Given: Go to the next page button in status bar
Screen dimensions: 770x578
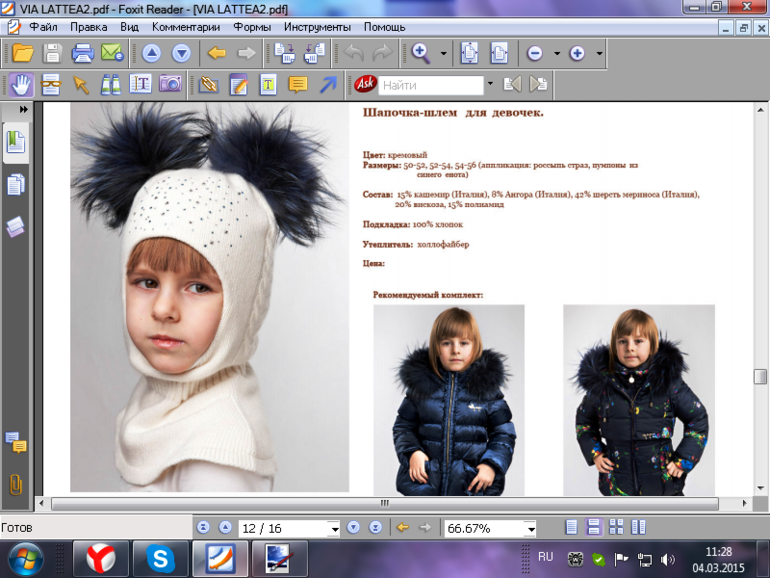Looking at the screenshot, I should tap(353, 527).
